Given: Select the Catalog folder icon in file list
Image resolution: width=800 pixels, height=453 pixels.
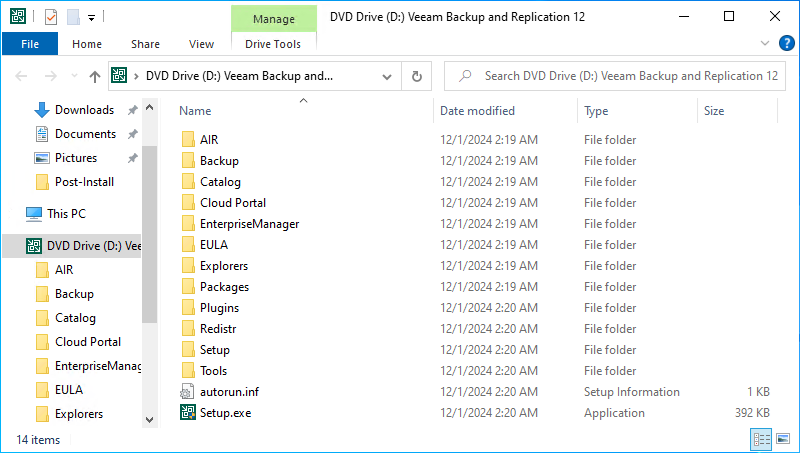Looking at the screenshot, I should (x=188, y=181).
